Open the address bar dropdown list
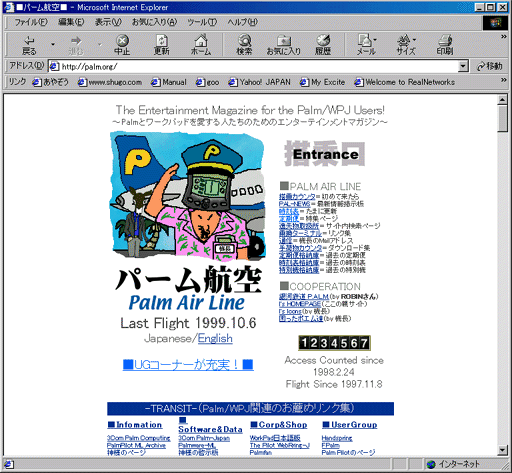Image resolution: width=512 pixels, height=473 pixels. pyautogui.click(x=462, y=66)
